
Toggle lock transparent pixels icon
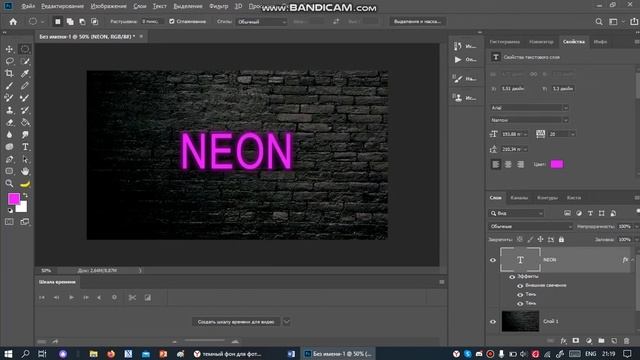click(519, 240)
